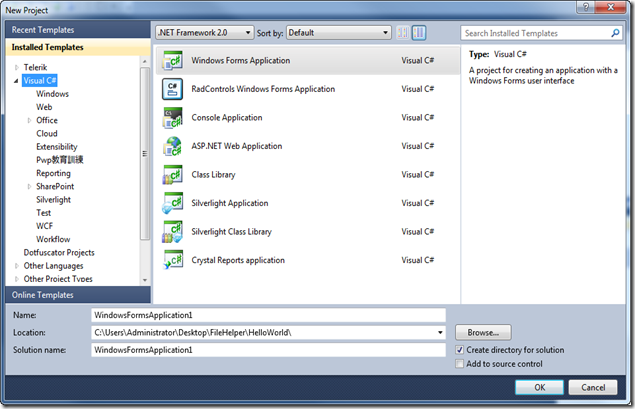The width and height of the screenshot is (635, 409).
Task: Select the Silverlight Application template name
Action: tap(230, 203)
